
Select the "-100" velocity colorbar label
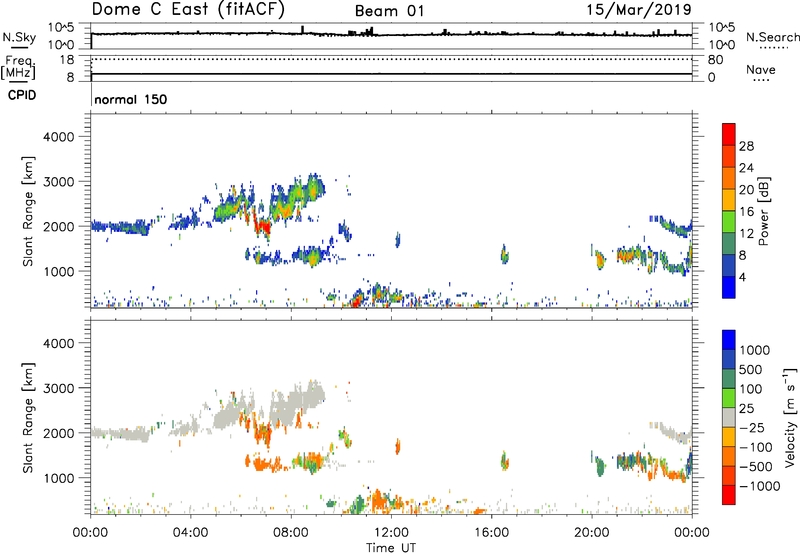pos(756,447)
